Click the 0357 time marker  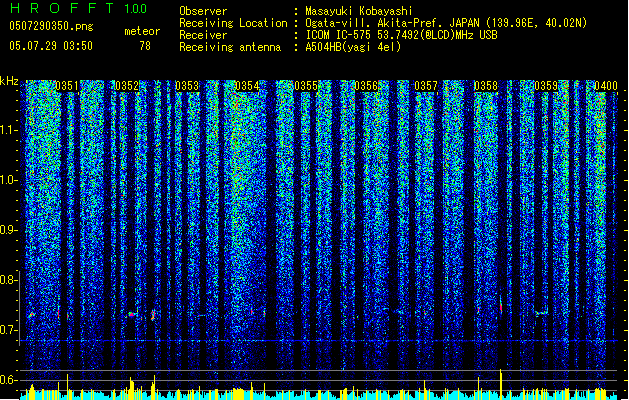[x=426, y=86]
